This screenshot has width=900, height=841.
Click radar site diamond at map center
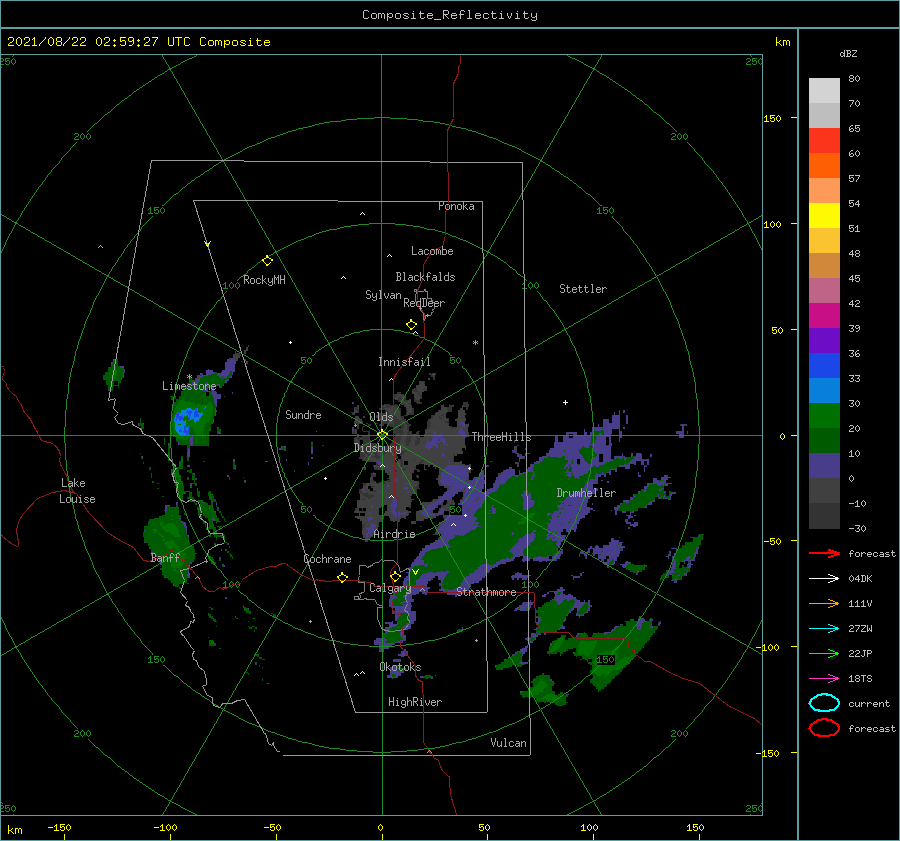pos(382,435)
